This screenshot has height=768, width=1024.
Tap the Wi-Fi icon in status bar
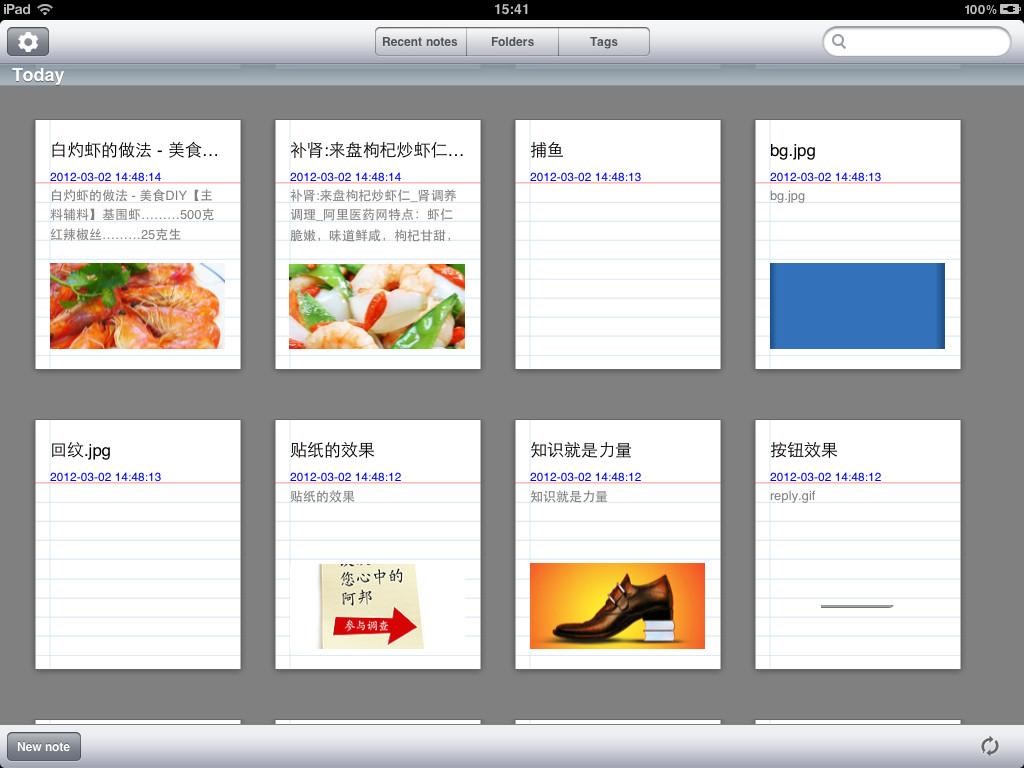45,9
